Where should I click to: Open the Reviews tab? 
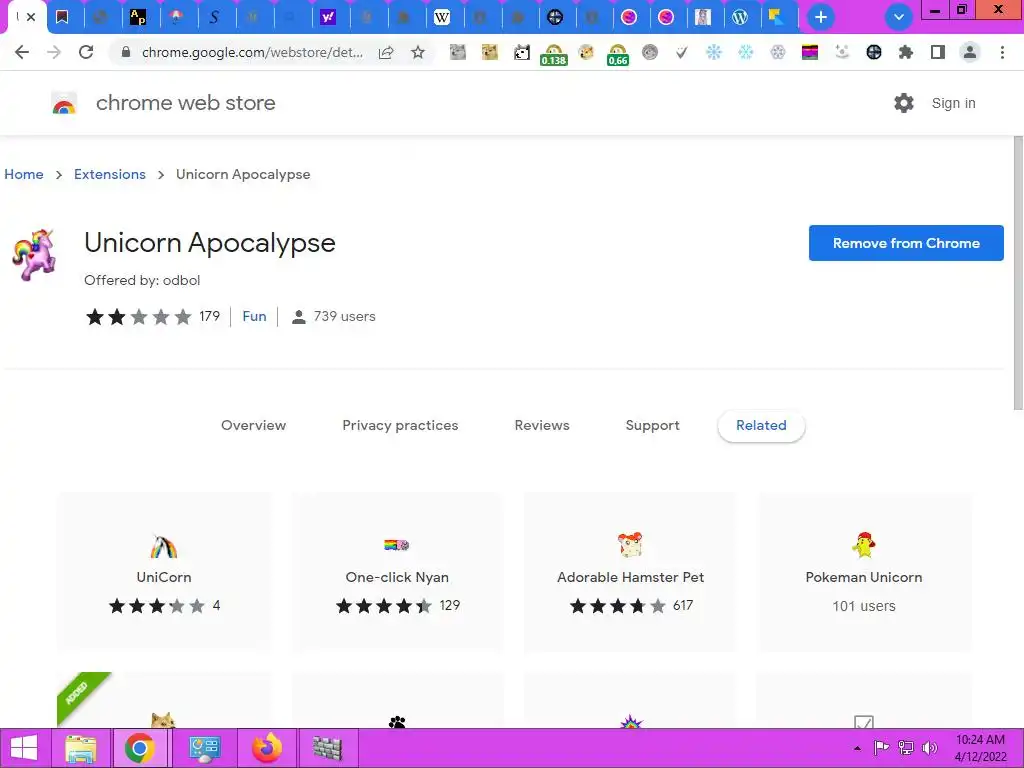[542, 425]
